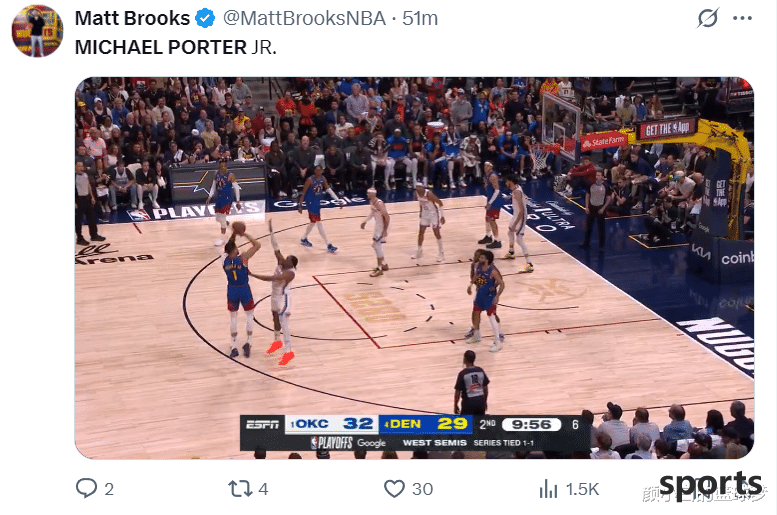This screenshot has width=777, height=515.
Task: Open Matt Brooks profile avatar
Action: tap(37, 31)
